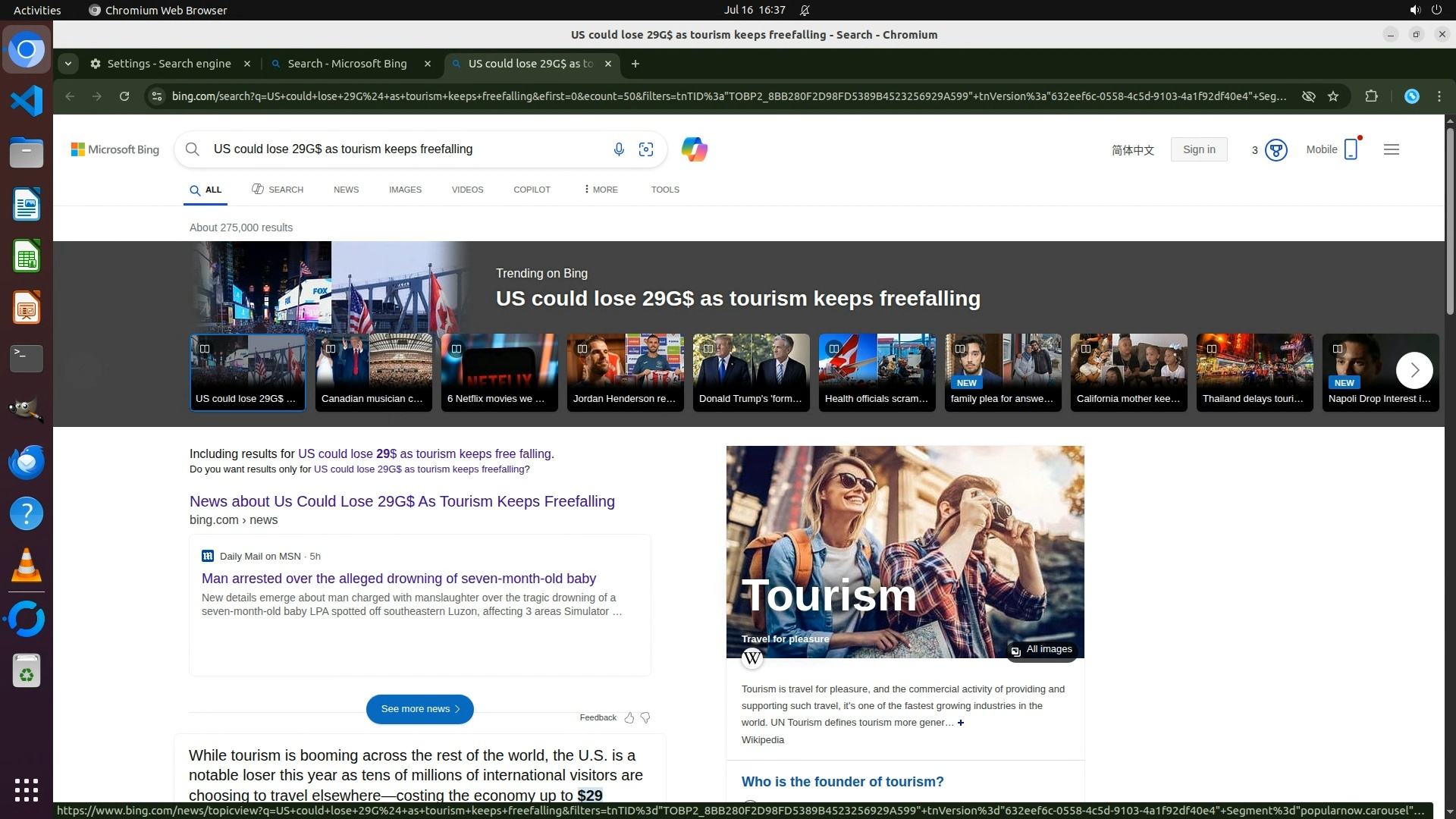Image resolution: width=1456 pixels, height=819 pixels.
Task: Toggle system notifications bell in top bar
Action: 805,10
